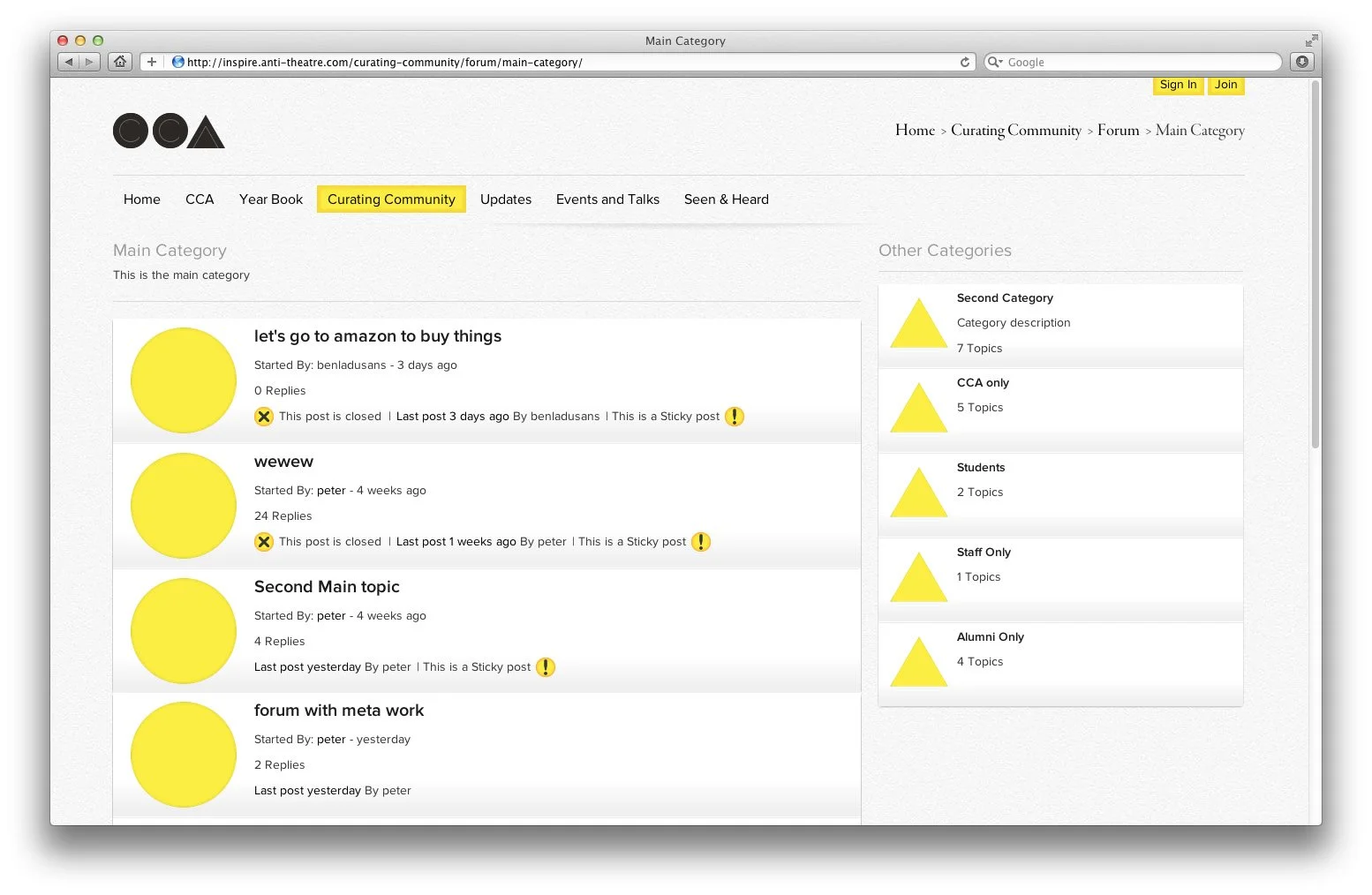
Task: Click the yellow circle avatar for wewew topic
Action: point(184,506)
